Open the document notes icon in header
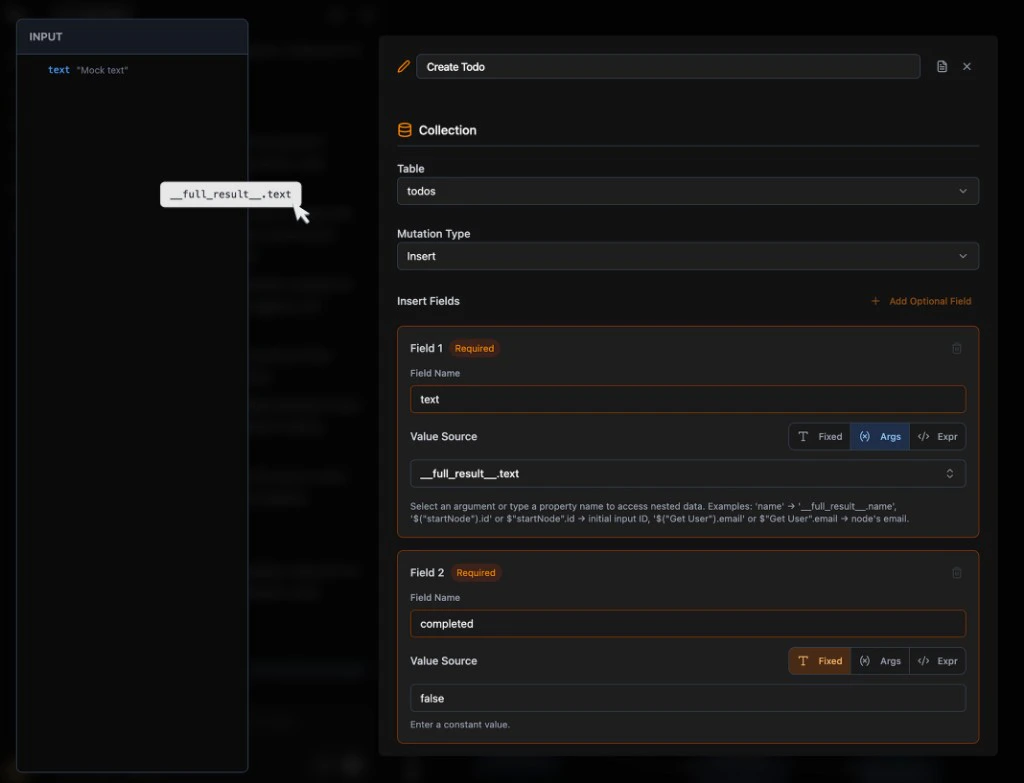Image resolution: width=1024 pixels, height=783 pixels. tap(942, 67)
